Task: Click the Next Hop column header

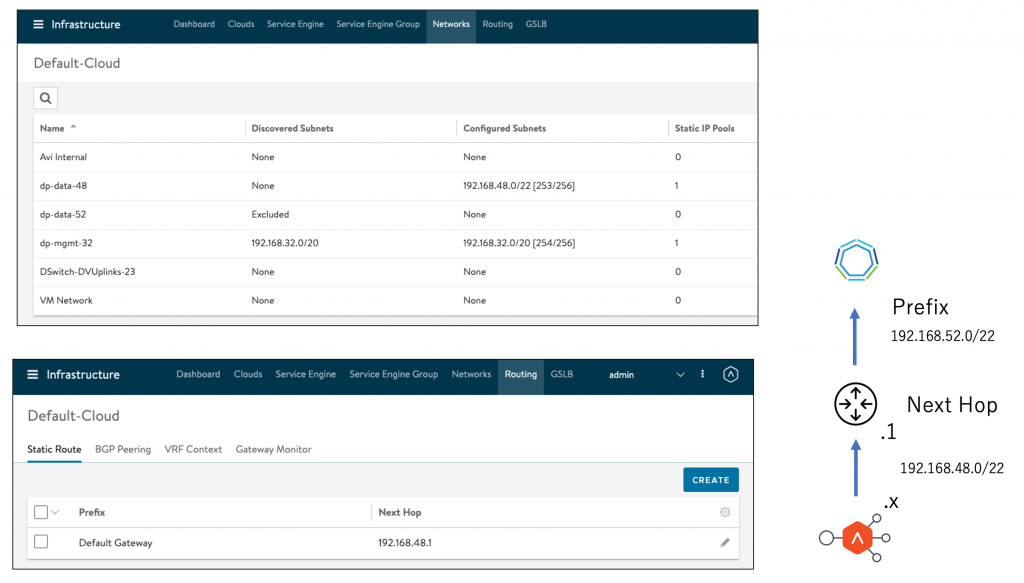Action: [x=400, y=512]
